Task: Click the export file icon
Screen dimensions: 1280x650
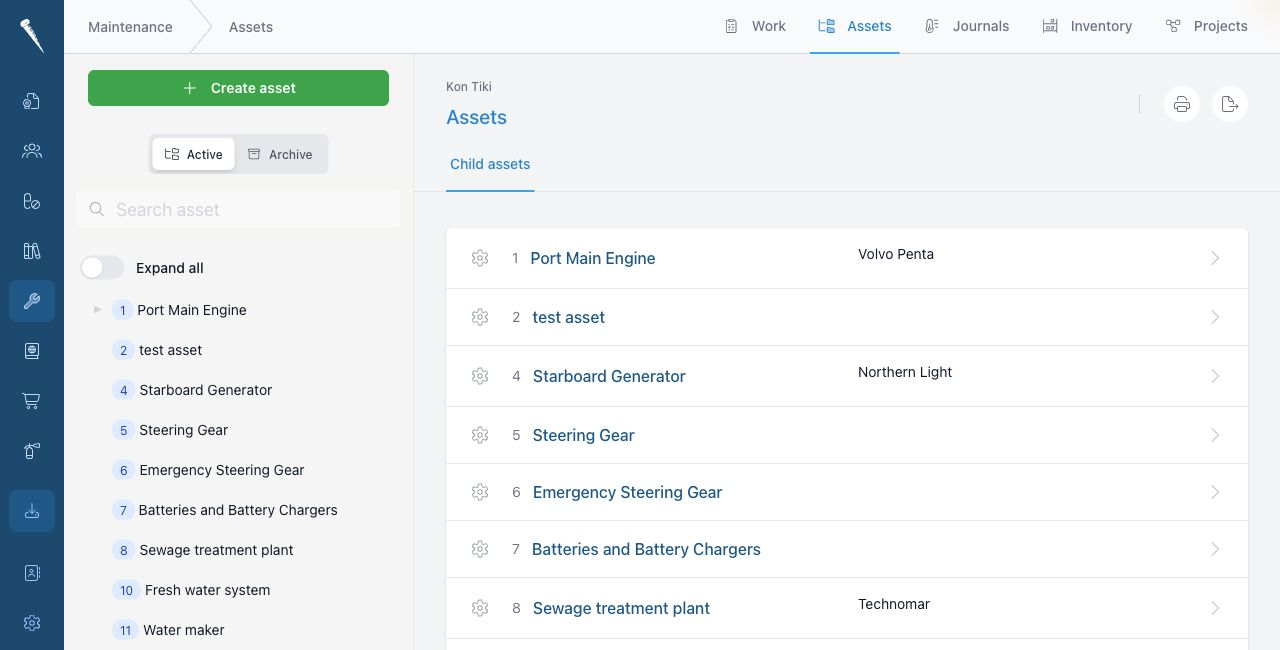Action: 1230,104
